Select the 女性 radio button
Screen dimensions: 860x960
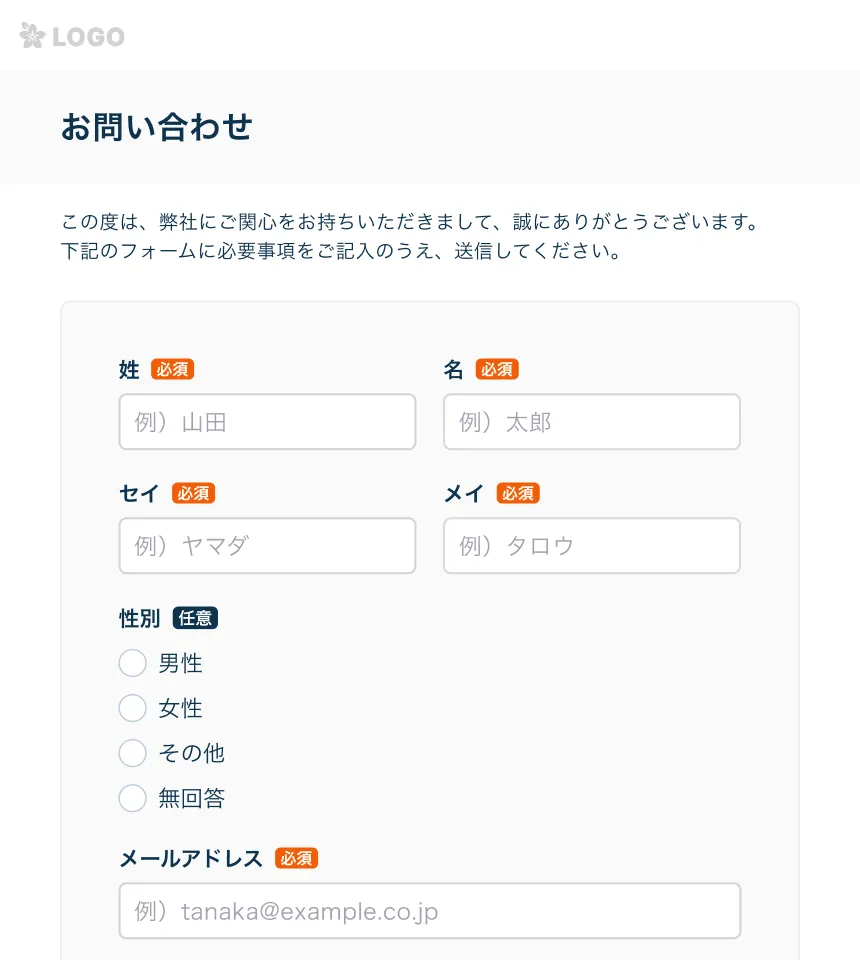tap(132, 708)
